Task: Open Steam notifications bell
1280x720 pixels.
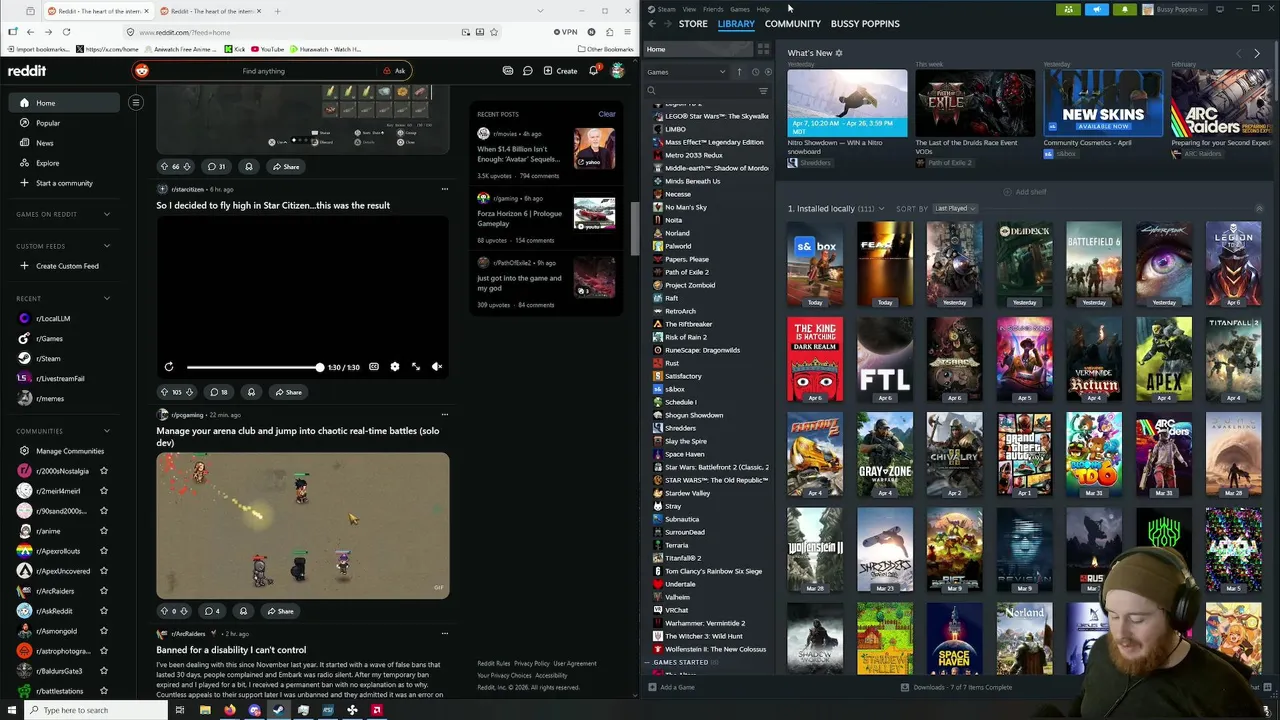Action: (1125, 9)
